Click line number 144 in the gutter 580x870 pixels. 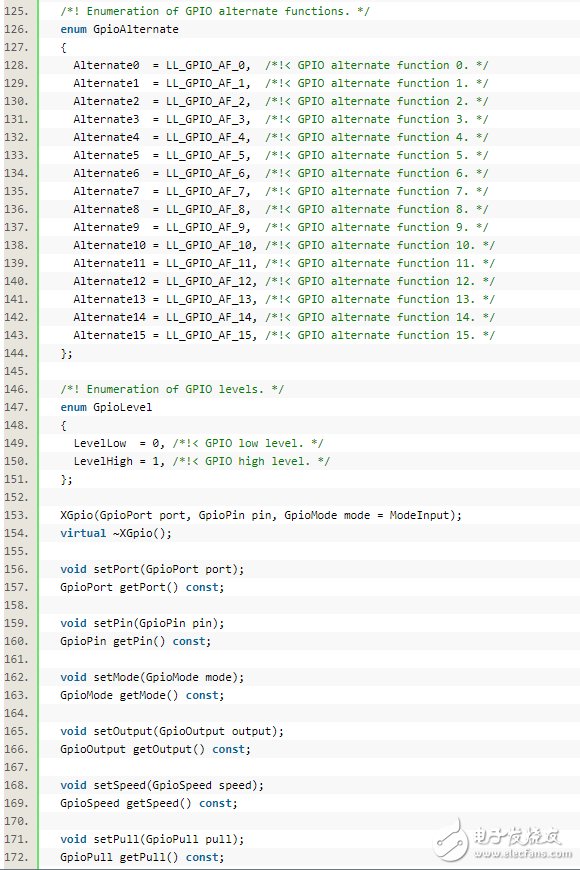[16, 353]
